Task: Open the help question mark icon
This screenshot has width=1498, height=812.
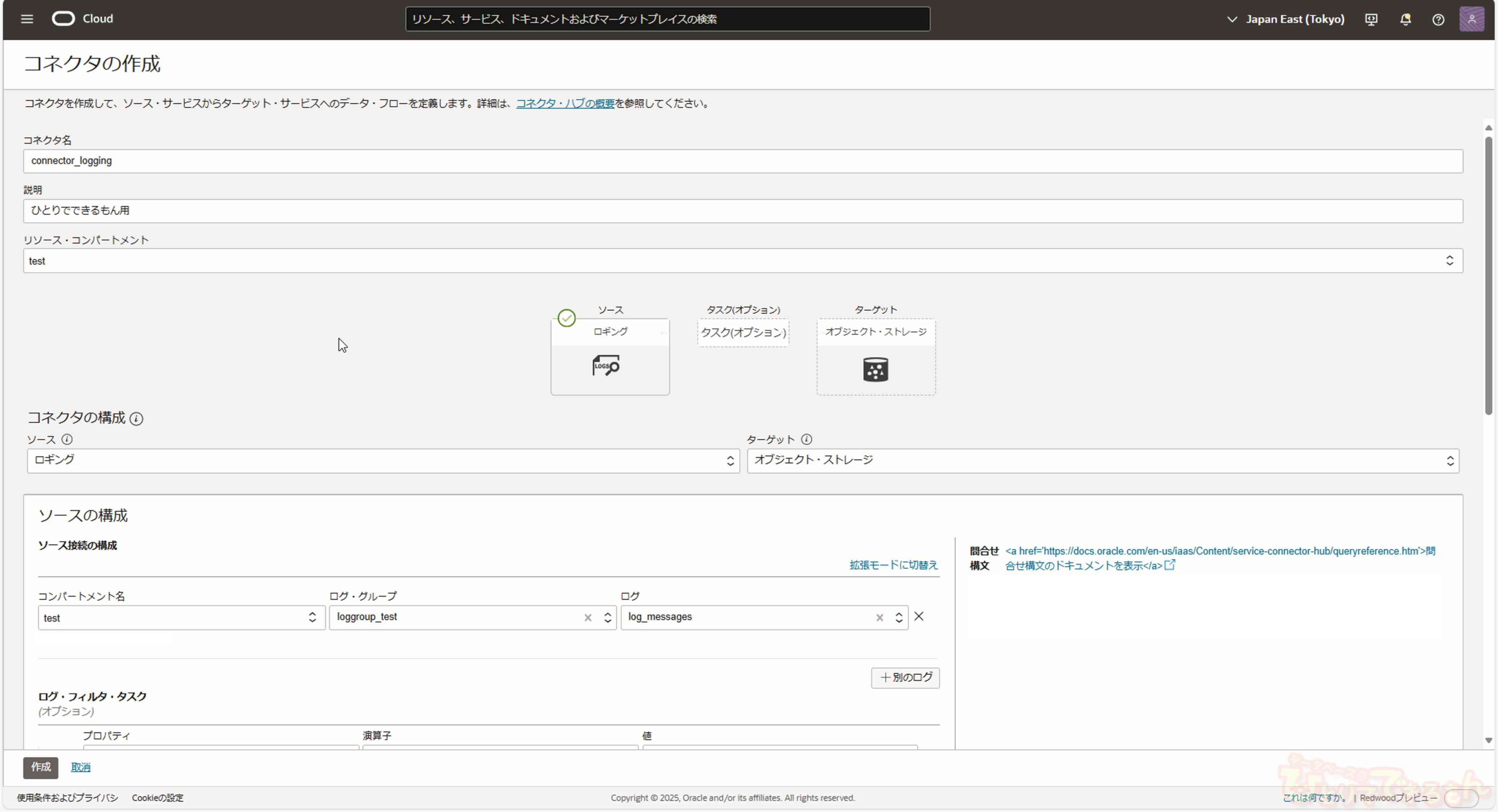Action: point(1437,19)
